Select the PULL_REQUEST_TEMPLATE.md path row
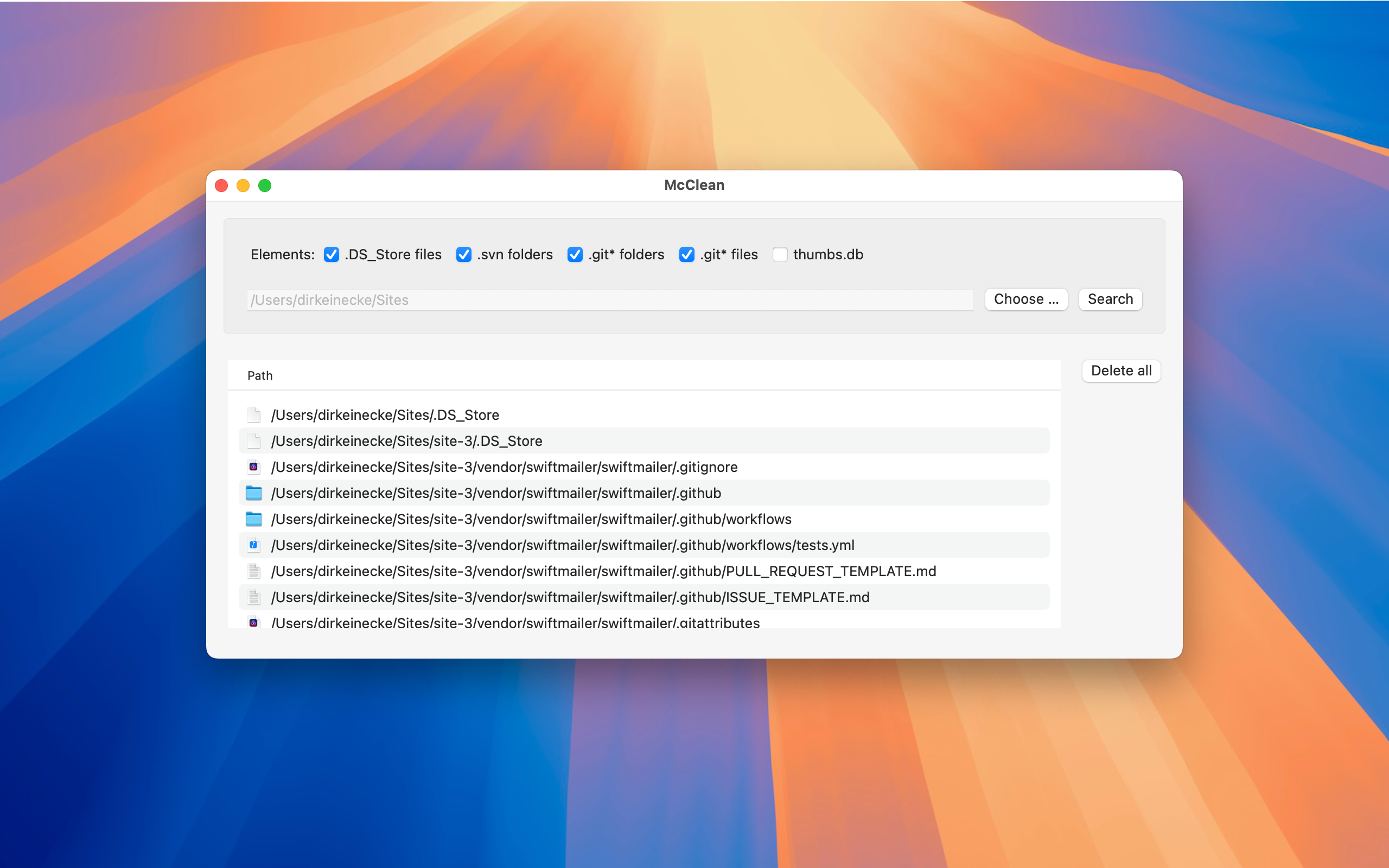Image resolution: width=1389 pixels, height=868 pixels. (644, 571)
